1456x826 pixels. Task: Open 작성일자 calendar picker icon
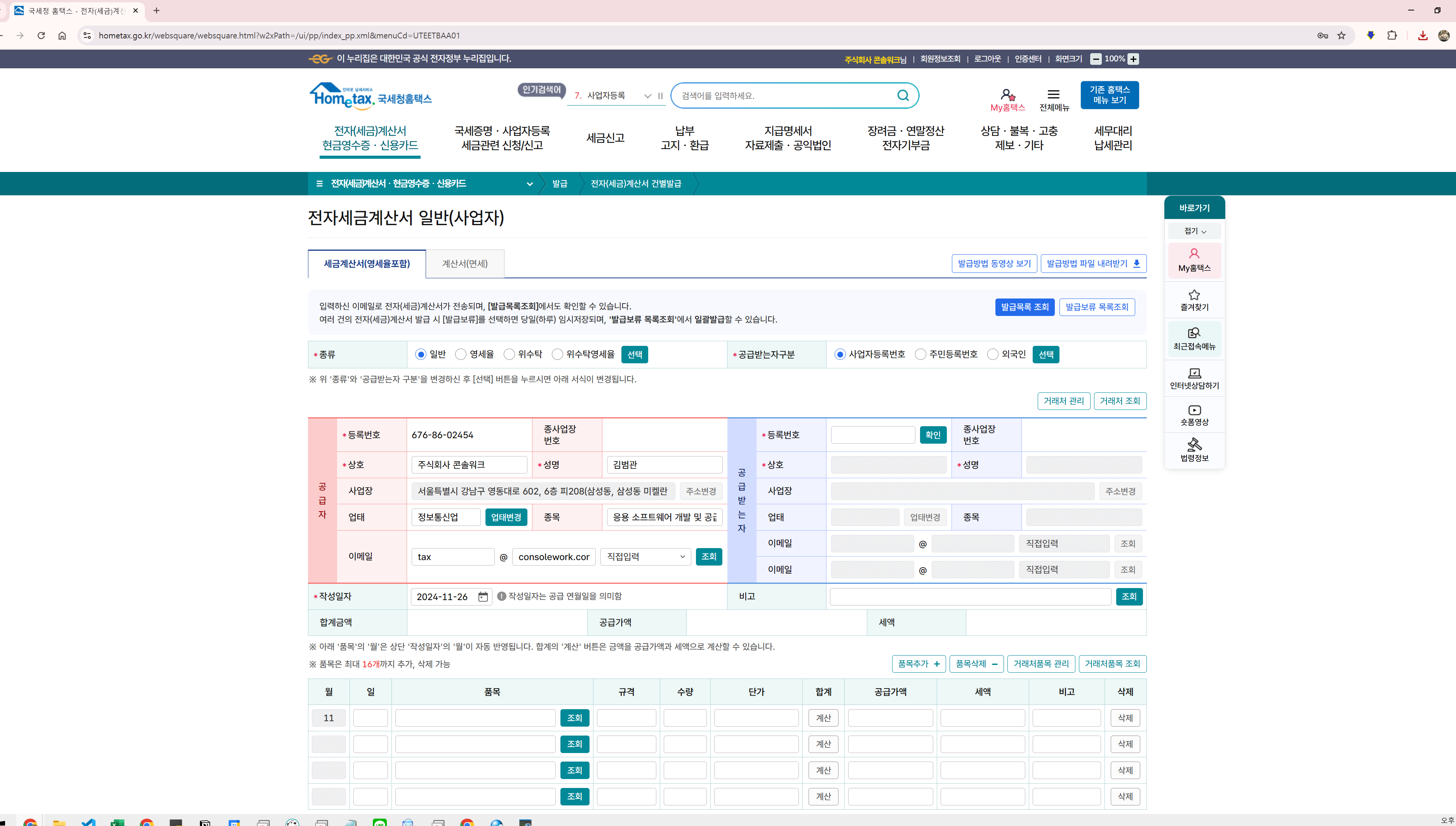pyautogui.click(x=483, y=596)
